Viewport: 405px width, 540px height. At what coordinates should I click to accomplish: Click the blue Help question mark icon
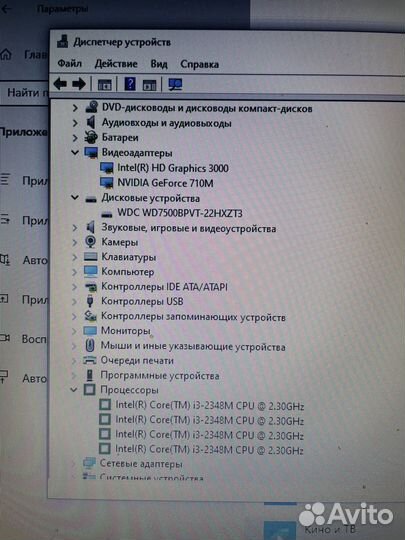click(x=130, y=84)
